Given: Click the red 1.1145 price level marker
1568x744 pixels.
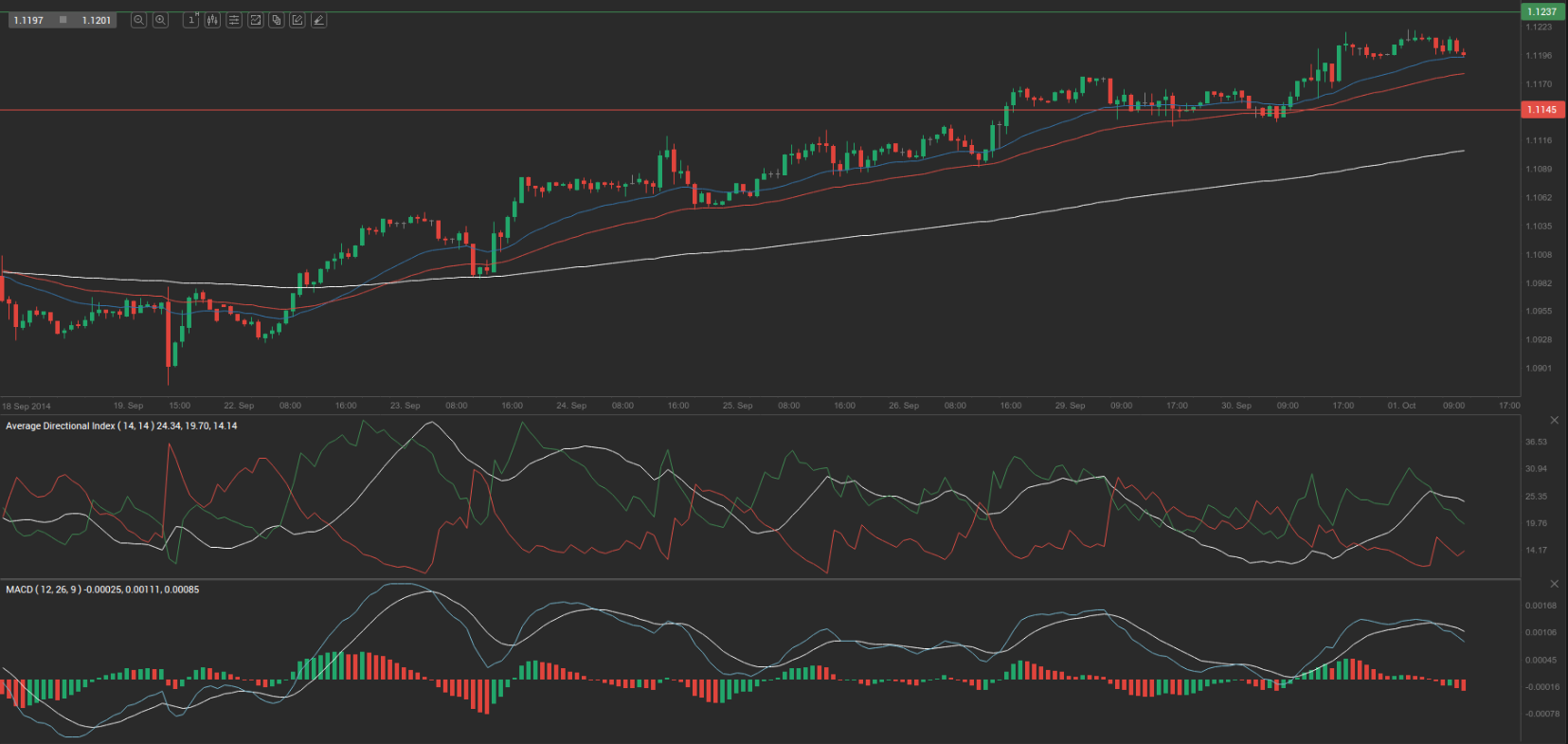Looking at the screenshot, I should pos(1541,110).
